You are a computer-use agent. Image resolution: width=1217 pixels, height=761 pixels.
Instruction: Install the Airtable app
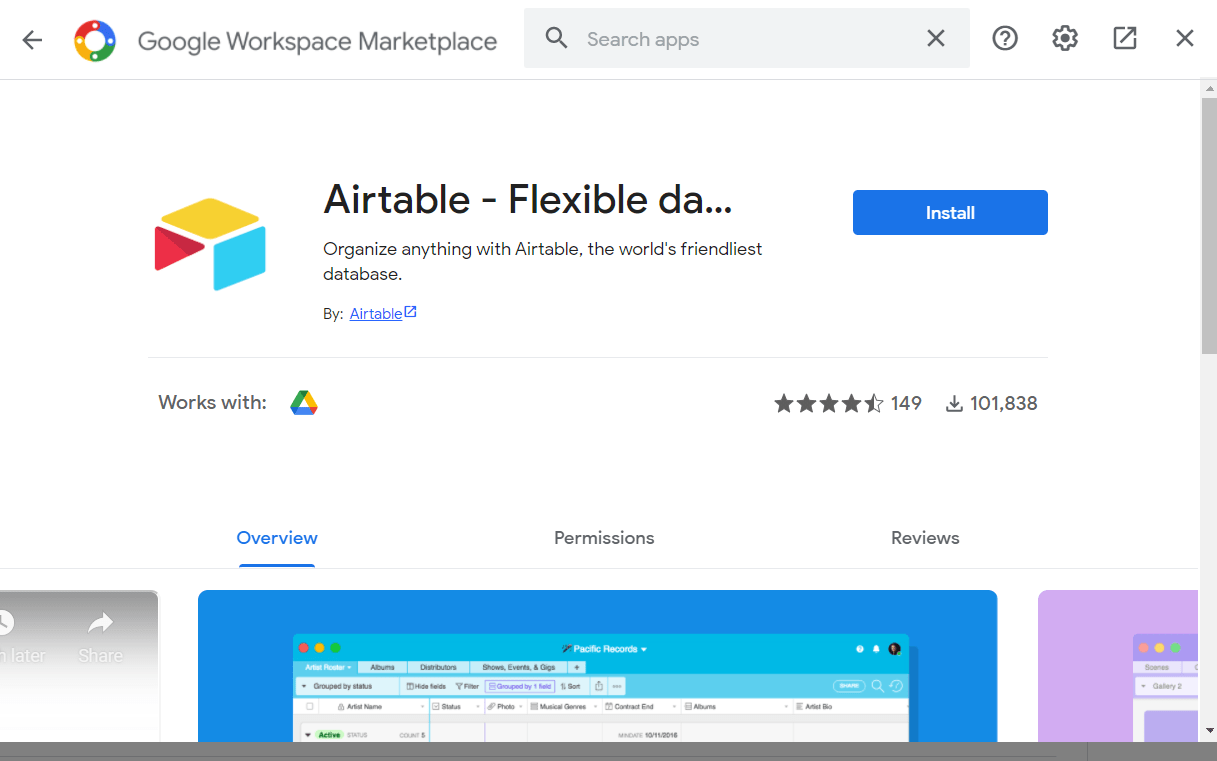[x=950, y=213]
